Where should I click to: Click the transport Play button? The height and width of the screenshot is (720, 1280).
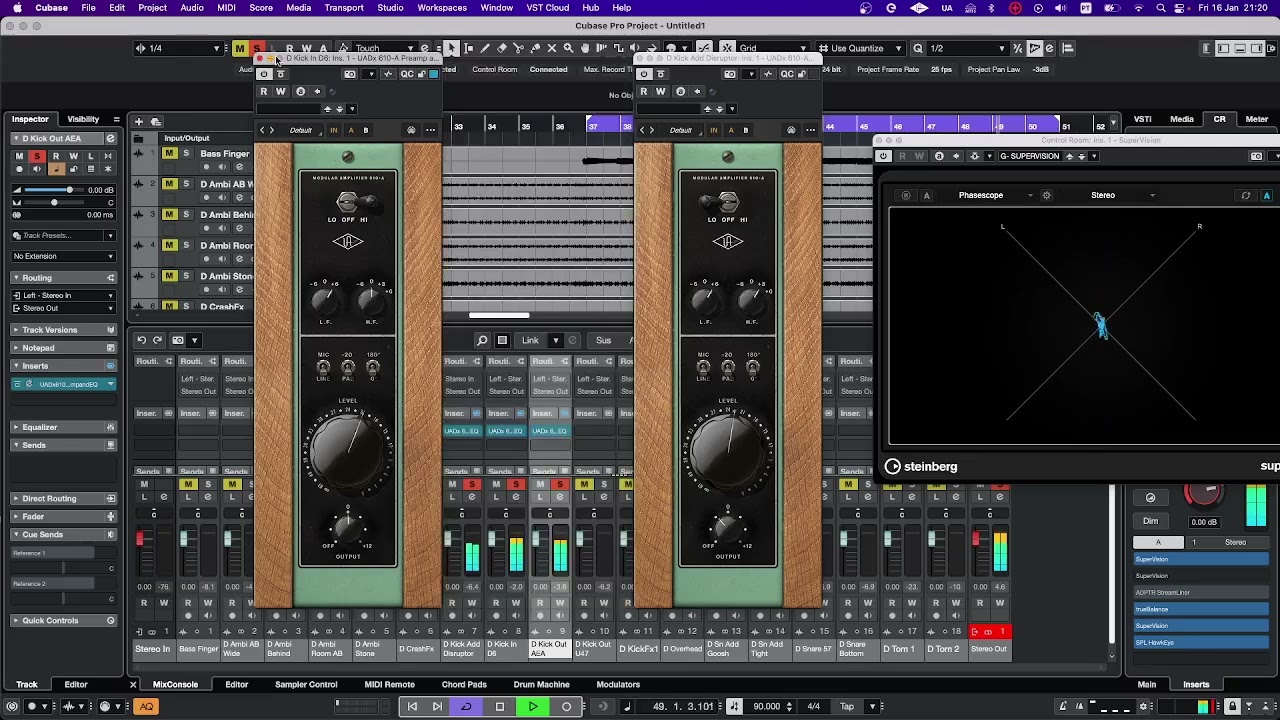point(533,706)
